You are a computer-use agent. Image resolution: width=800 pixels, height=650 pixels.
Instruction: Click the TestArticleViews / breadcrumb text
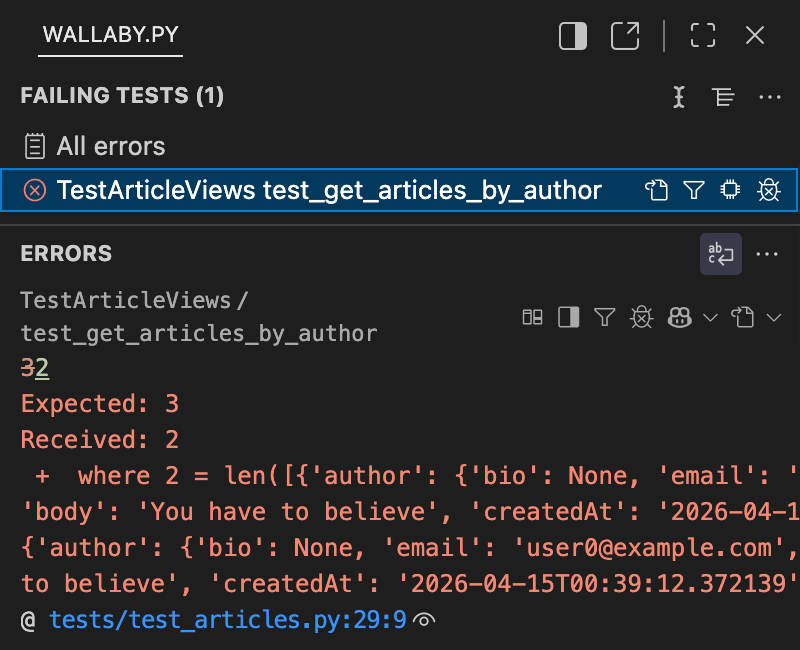134,300
